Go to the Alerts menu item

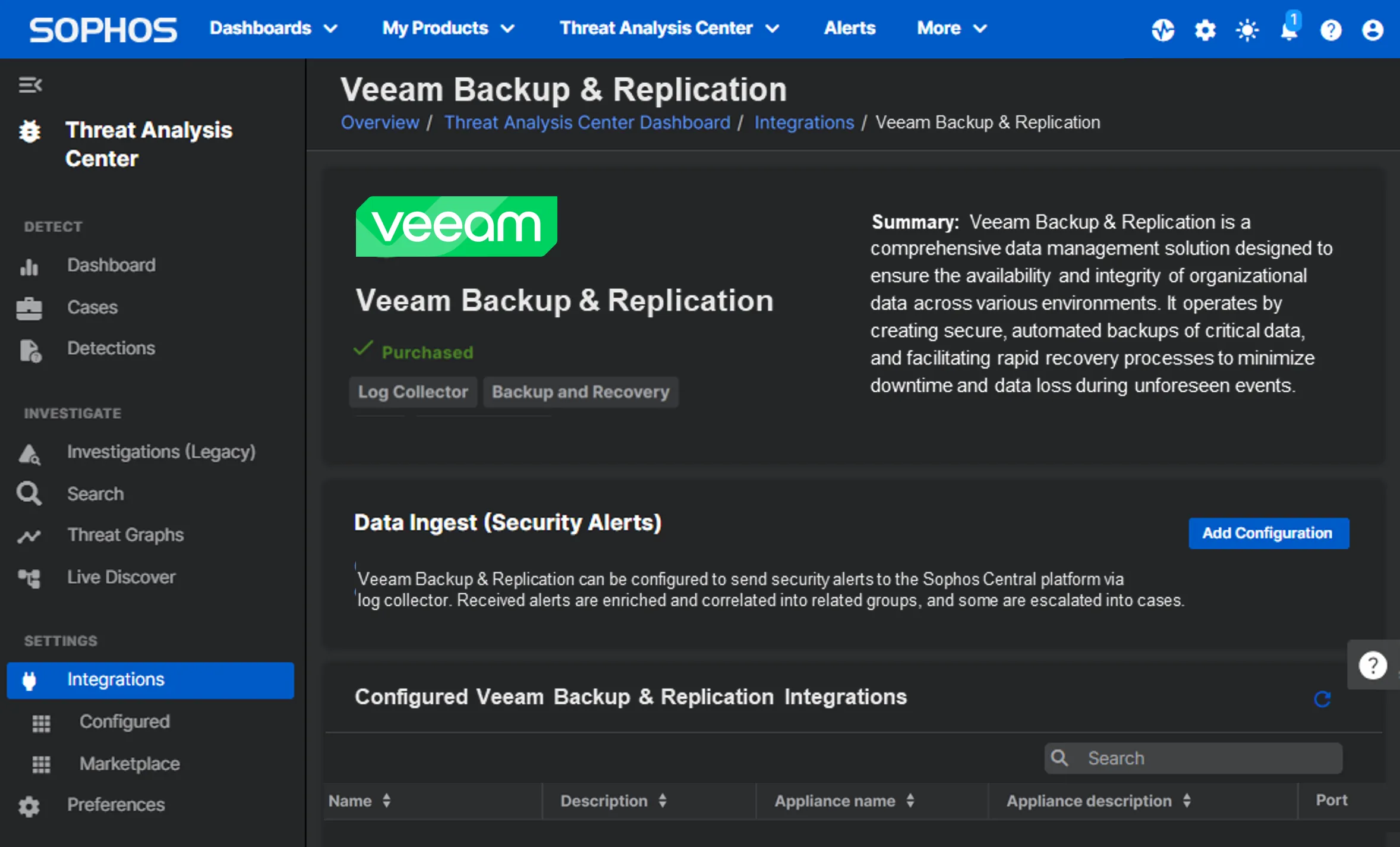coord(849,28)
